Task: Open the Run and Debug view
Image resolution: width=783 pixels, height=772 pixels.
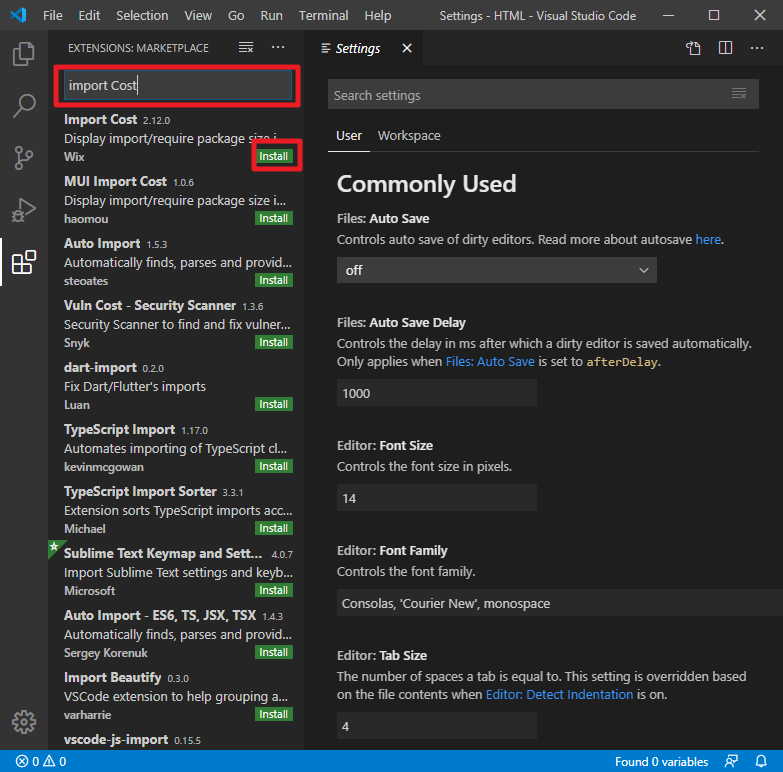Action: (23, 210)
